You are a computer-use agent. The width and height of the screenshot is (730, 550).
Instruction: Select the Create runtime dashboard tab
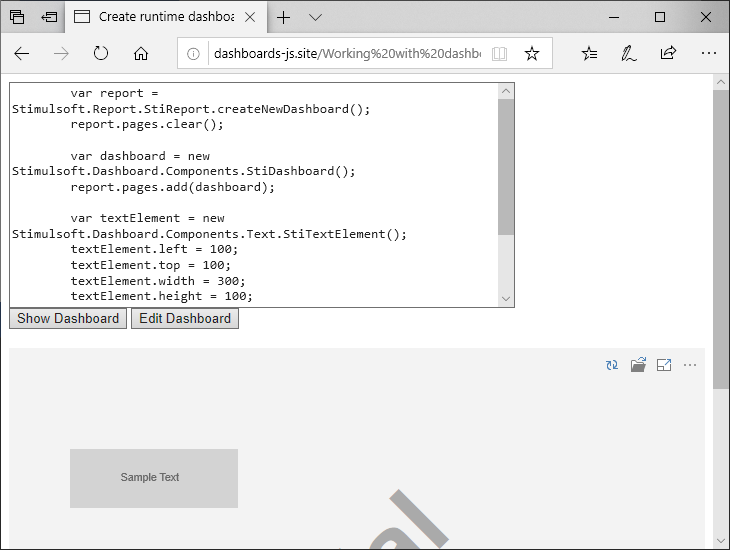[x=166, y=17]
